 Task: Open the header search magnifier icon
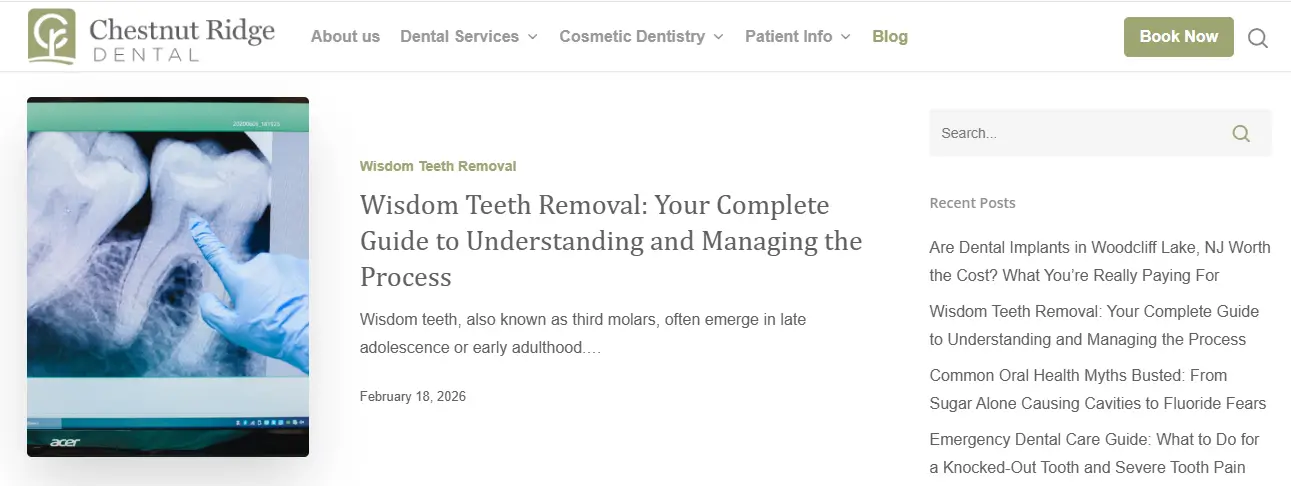[x=1258, y=38]
